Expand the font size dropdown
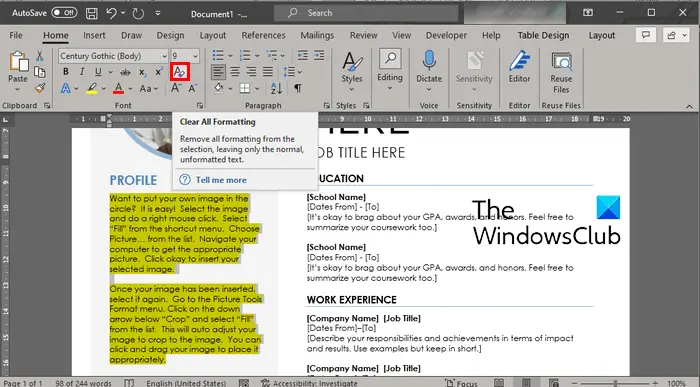The height and width of the screenshot is (387, 700). pos(196,56)
